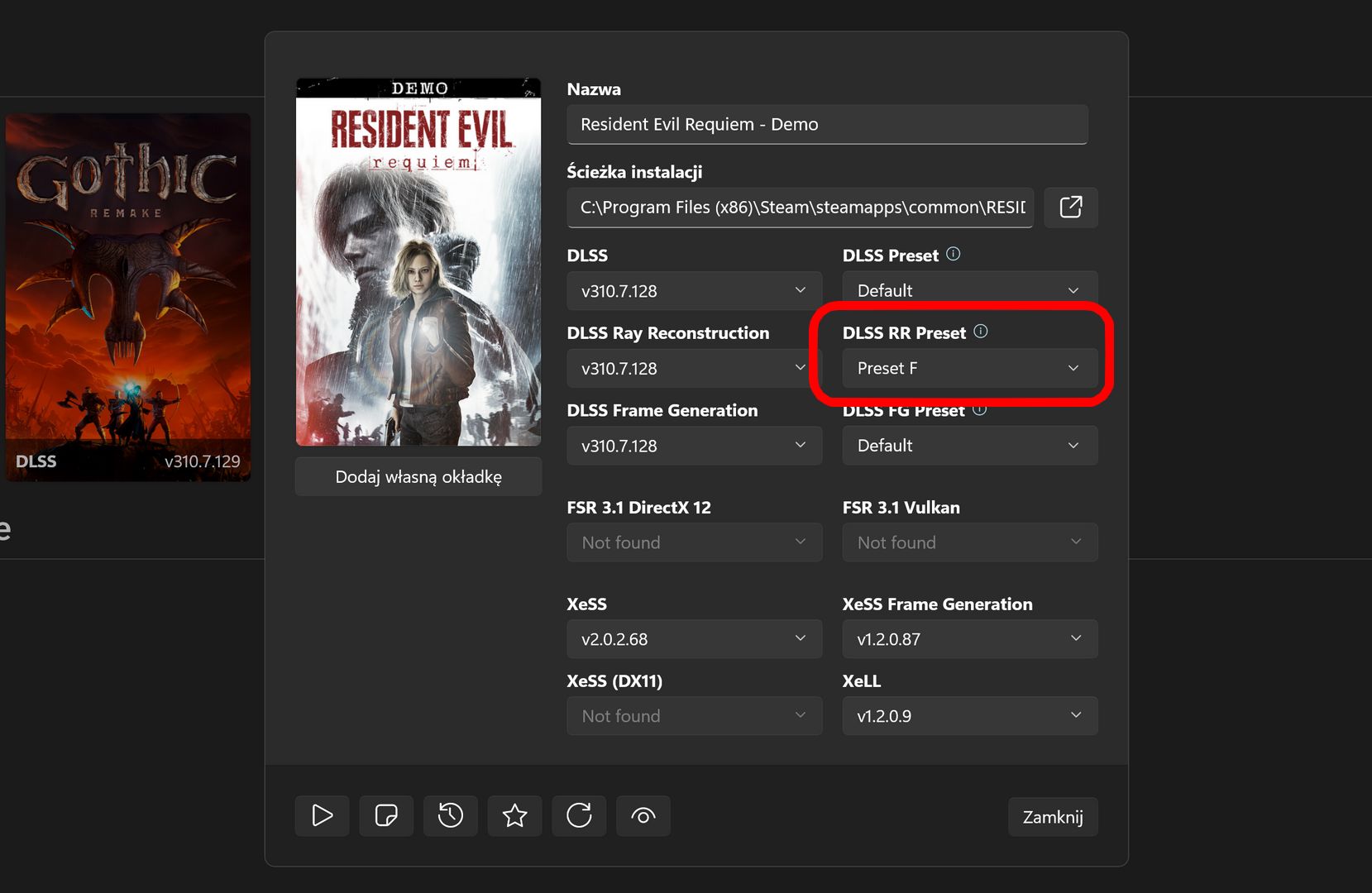The width and height of the screenshot is (1372, 893).
Task: Click the Ścieżka instalacji label
Action: (x=635, y=172)
